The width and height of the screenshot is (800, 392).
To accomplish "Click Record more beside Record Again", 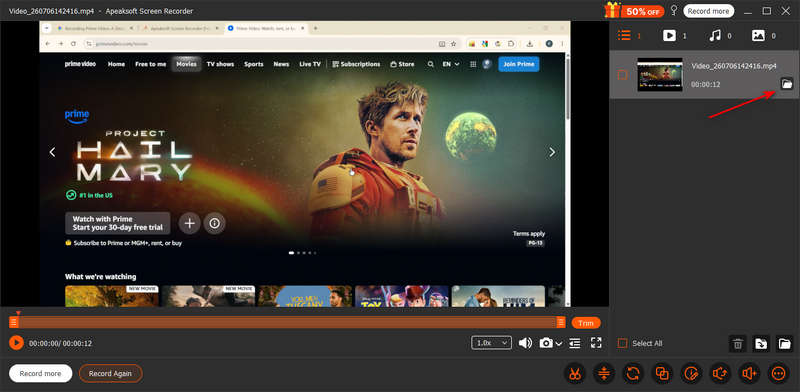I will [40, 374].
